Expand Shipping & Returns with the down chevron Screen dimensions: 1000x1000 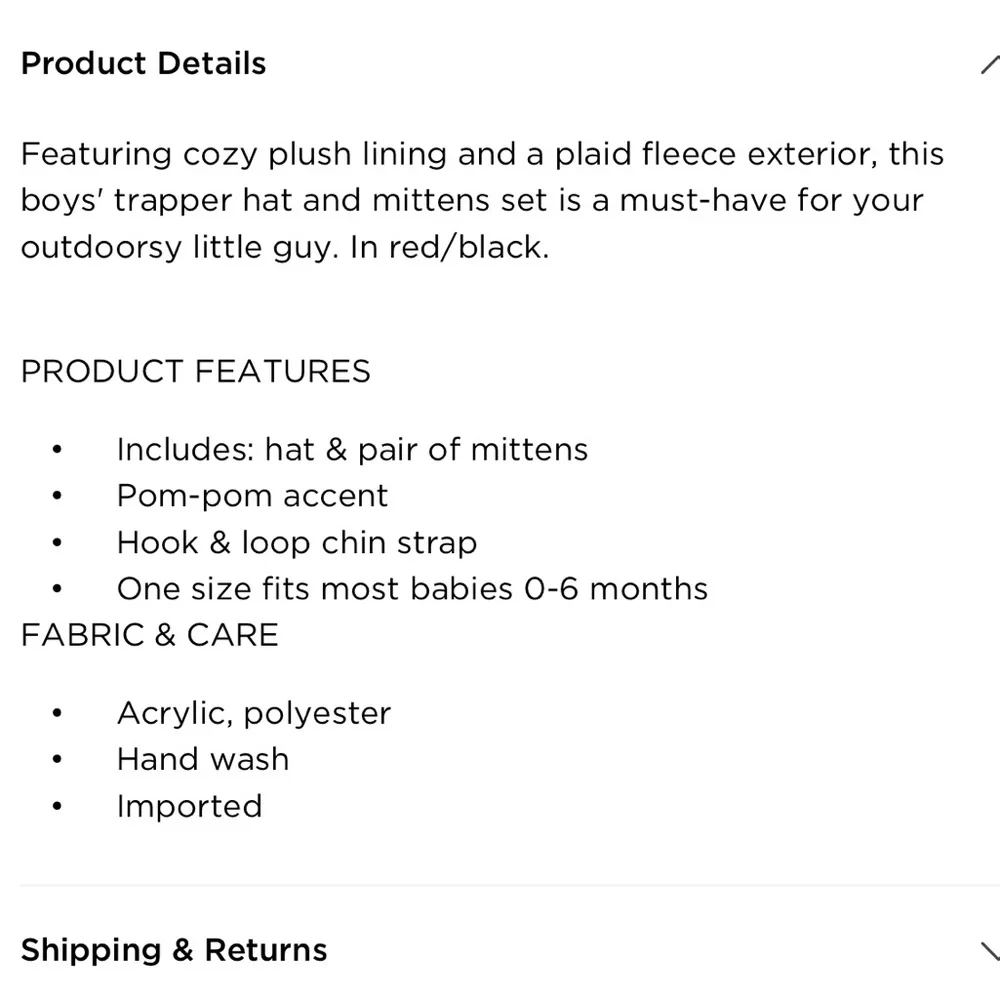(990, 950)
